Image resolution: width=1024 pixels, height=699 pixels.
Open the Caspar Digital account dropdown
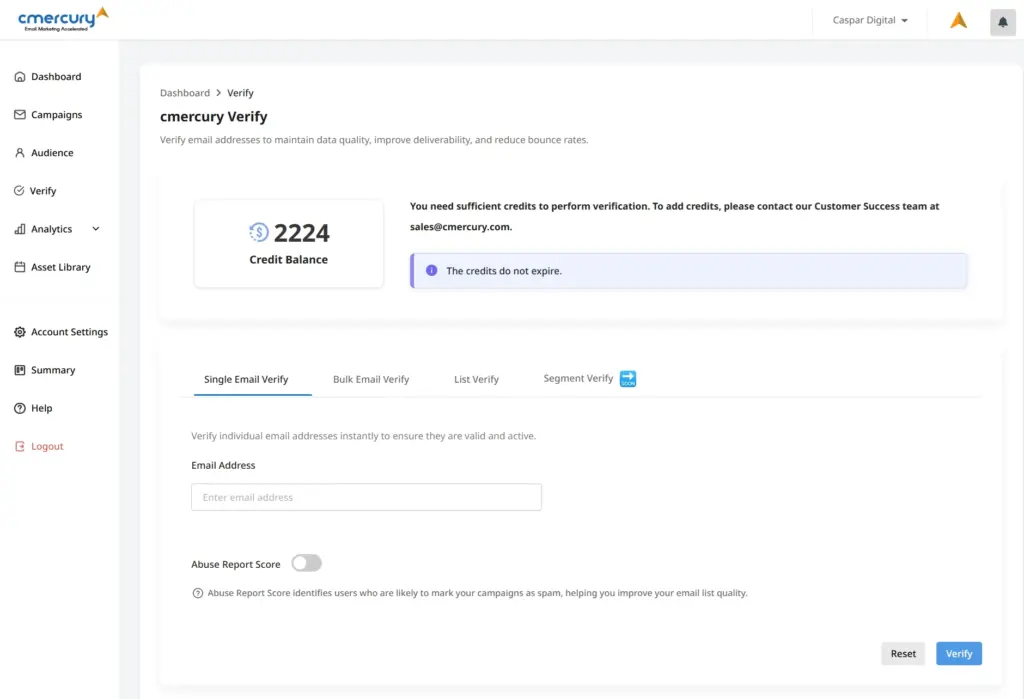870,20
